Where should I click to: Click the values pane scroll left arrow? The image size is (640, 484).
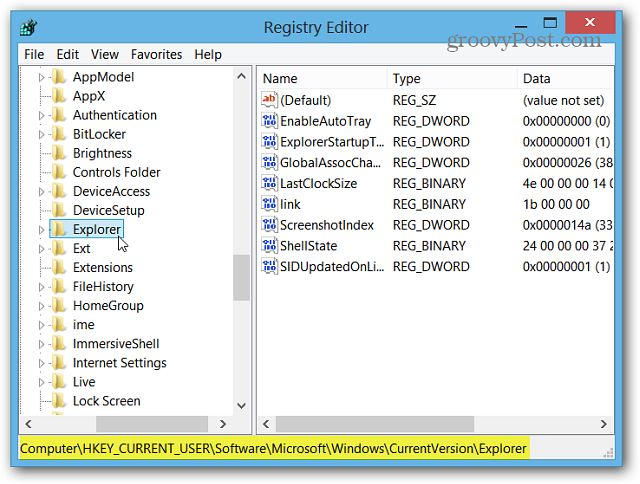pyautogui.click(x=266, y=424)
